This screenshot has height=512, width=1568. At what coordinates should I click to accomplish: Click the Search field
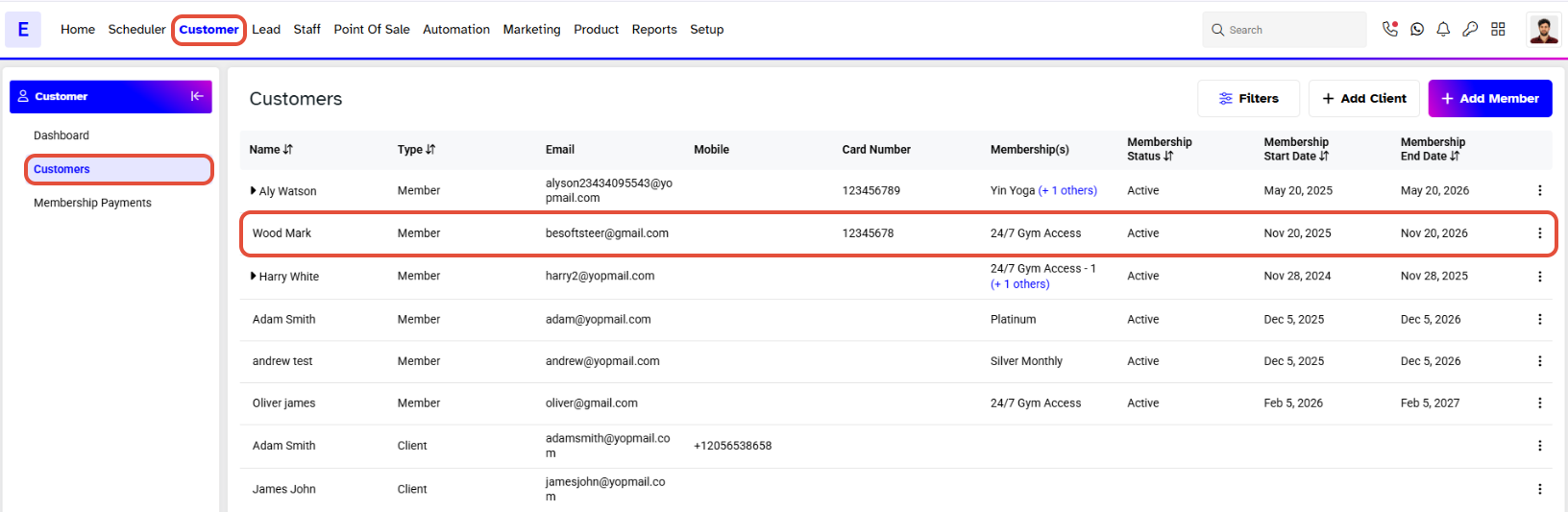click(x=1284, y=30)
